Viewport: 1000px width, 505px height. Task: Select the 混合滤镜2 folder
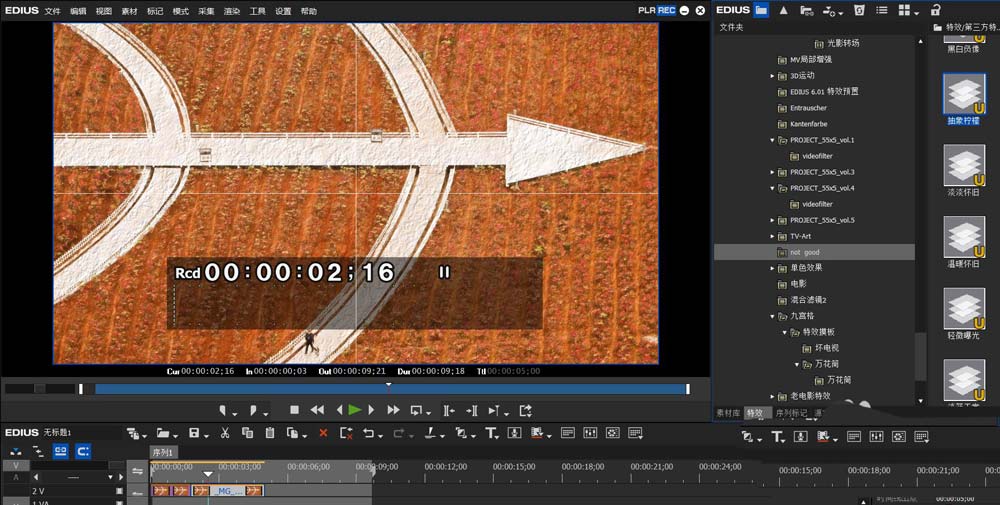[808, 300]
